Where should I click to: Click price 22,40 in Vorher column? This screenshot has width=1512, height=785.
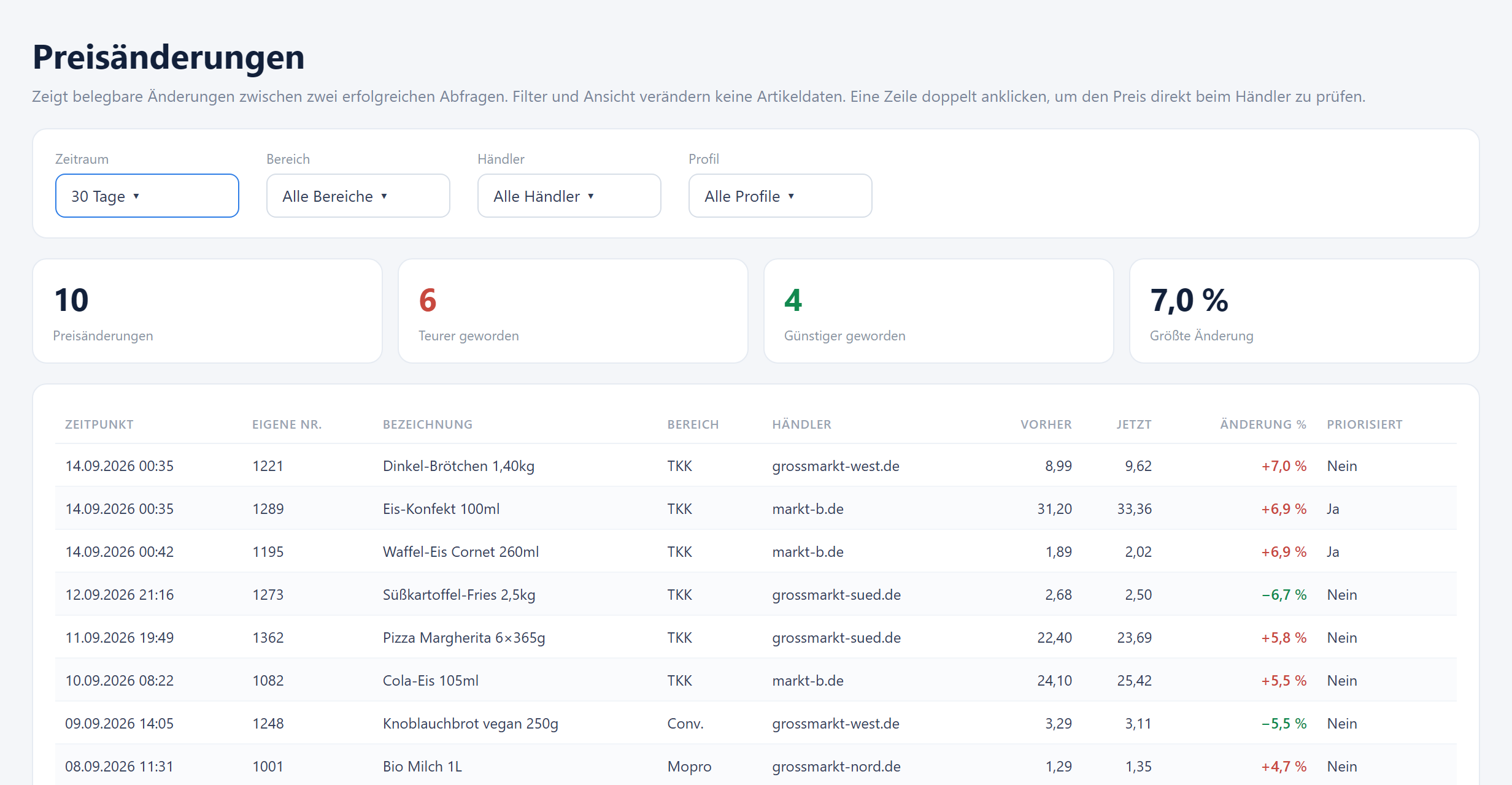[x=1054, y=638]
